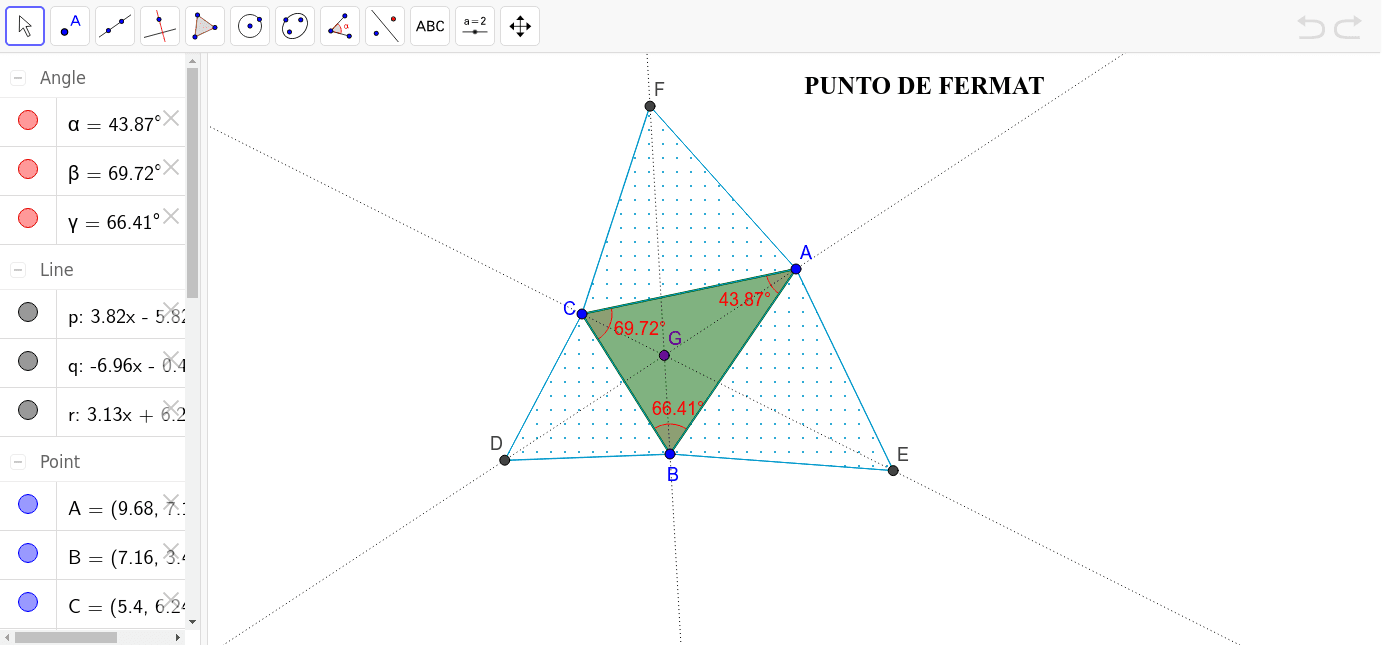
Task: Click the C = (5.4 coordinates entry
Action: tap(126, 607)
